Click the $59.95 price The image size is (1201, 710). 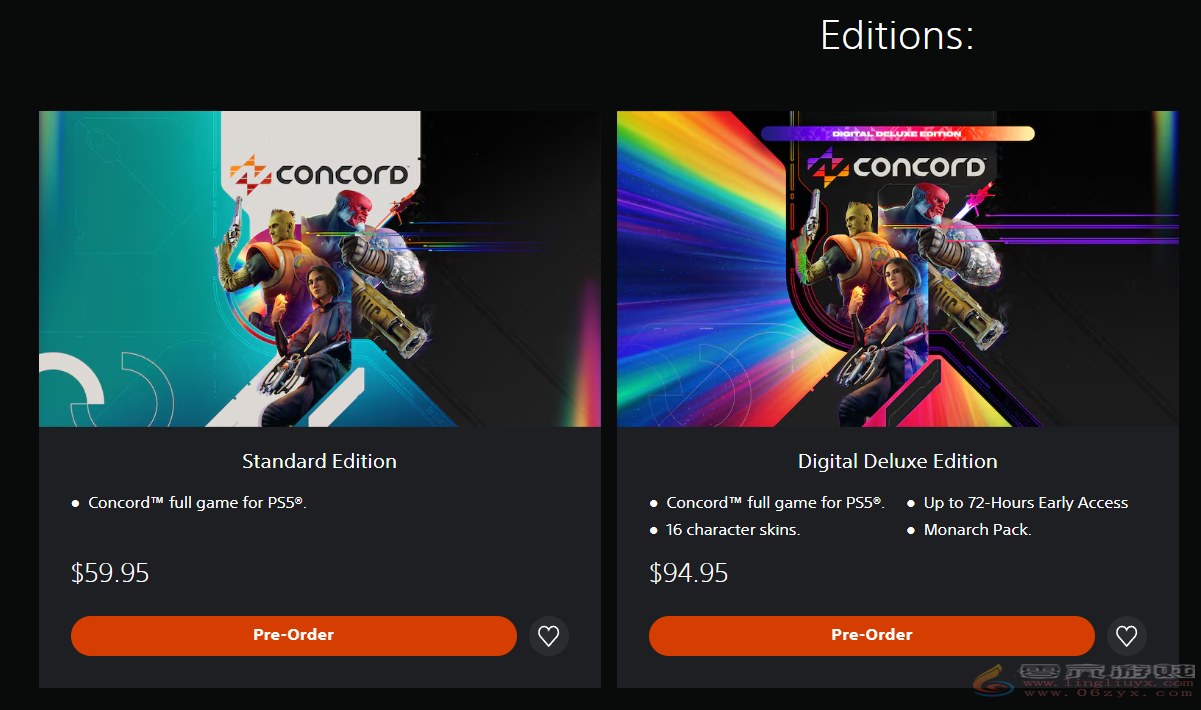pos(110,573)
